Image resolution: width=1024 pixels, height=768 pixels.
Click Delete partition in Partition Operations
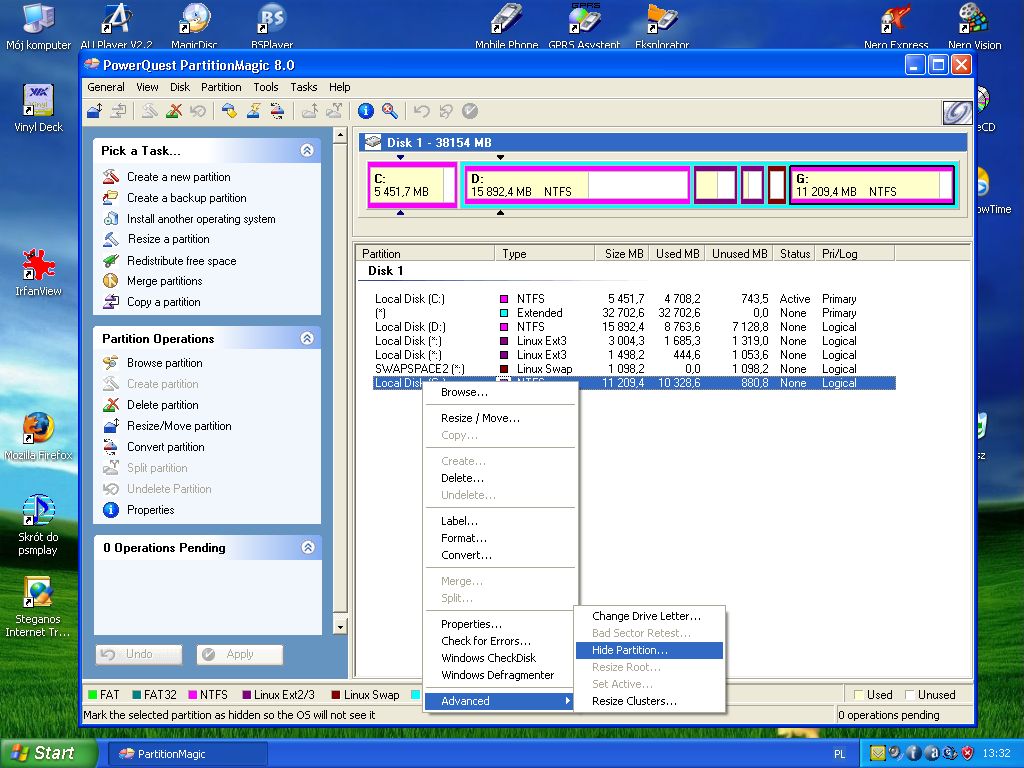163,405
